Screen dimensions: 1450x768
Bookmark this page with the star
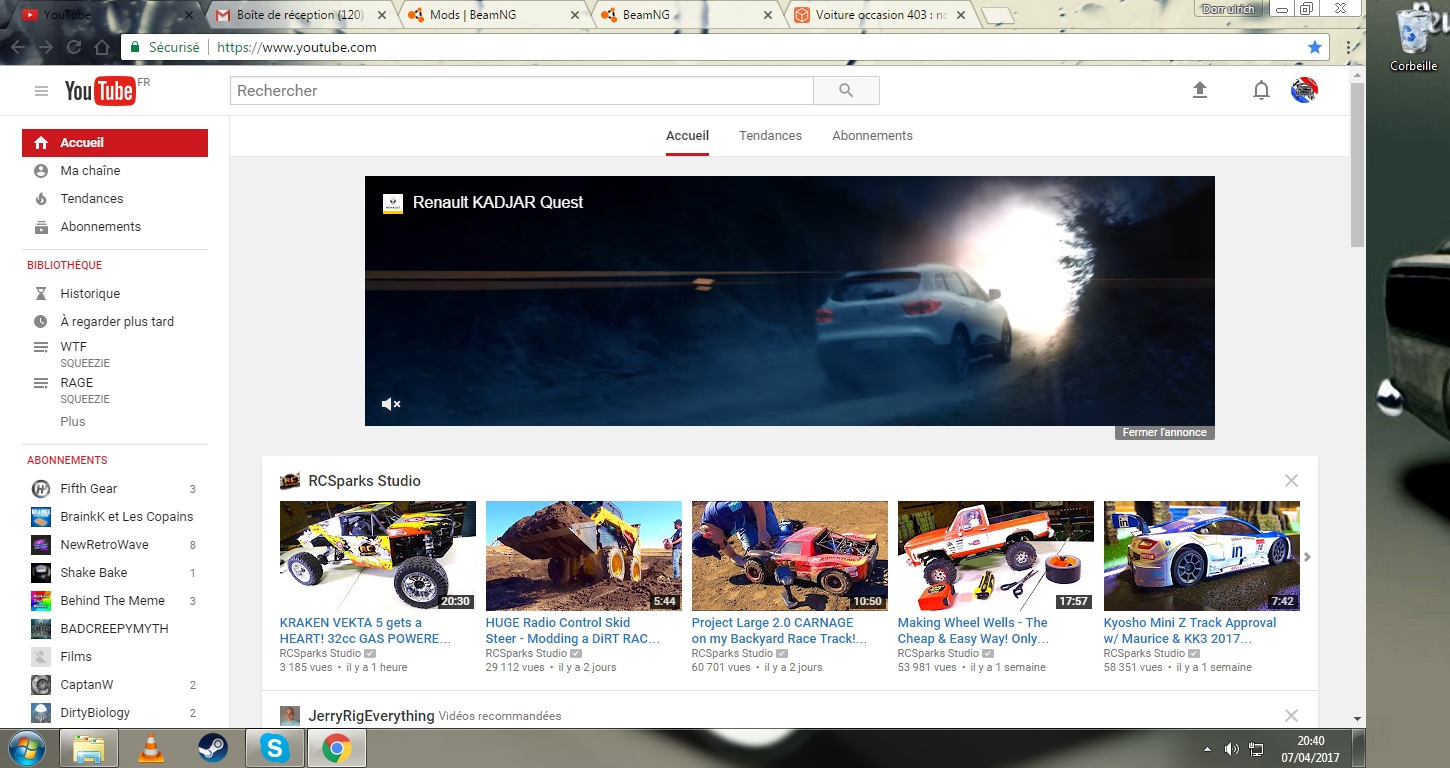1315,47
